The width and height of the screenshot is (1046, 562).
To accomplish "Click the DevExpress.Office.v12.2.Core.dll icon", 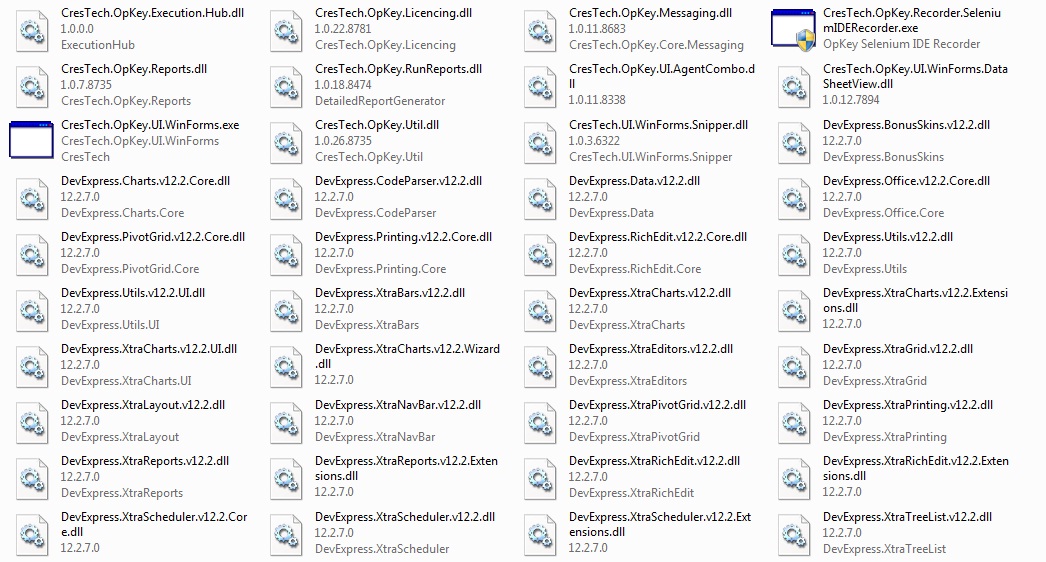I will click(x=794, y=199).
